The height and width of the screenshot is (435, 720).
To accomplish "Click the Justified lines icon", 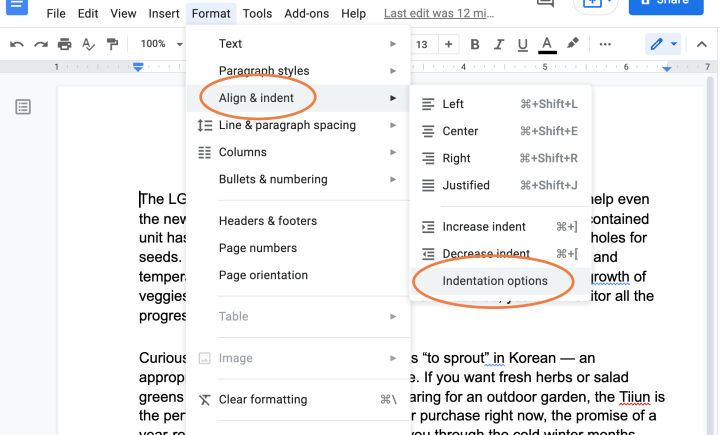I will click(428, 186).
